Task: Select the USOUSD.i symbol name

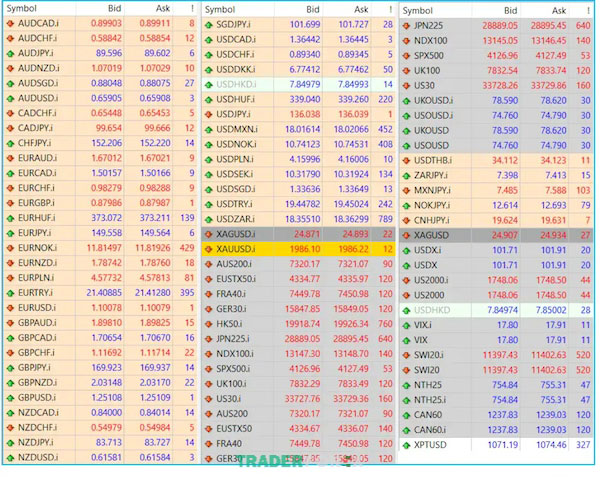Action: [434, 116]
